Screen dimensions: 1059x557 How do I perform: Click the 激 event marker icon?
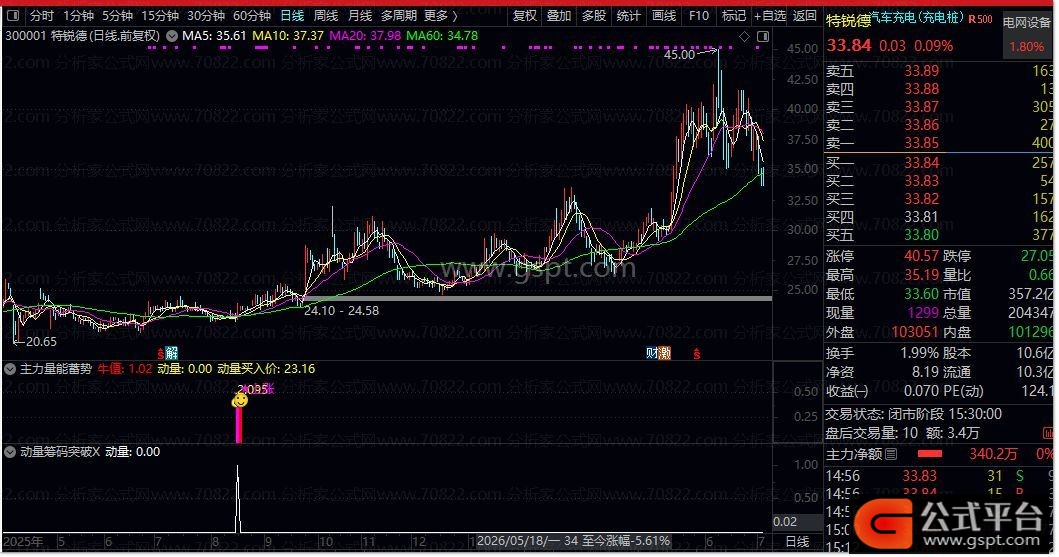(x=665, y=353)
